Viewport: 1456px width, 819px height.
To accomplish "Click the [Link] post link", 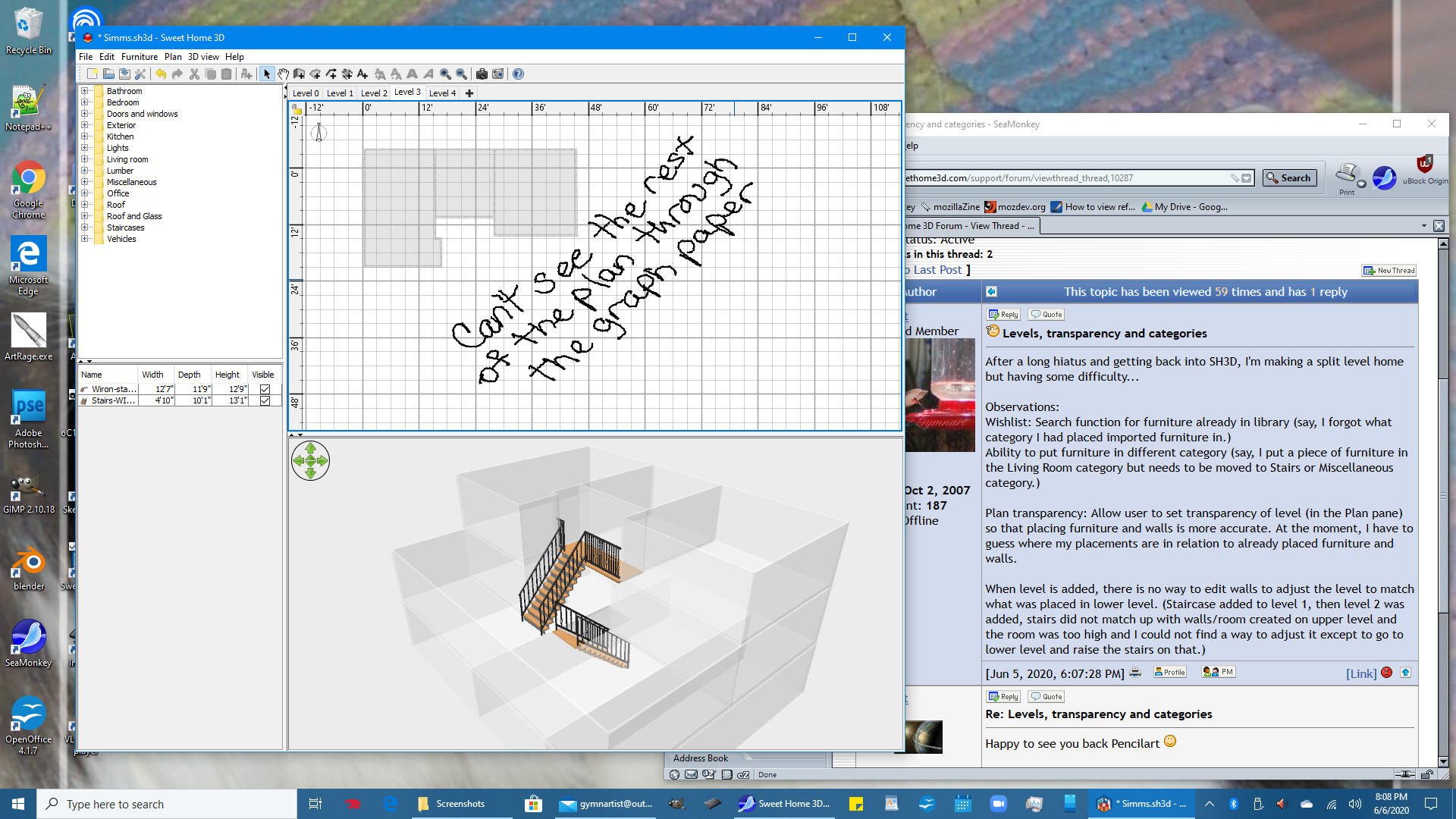I will 1360,673.
